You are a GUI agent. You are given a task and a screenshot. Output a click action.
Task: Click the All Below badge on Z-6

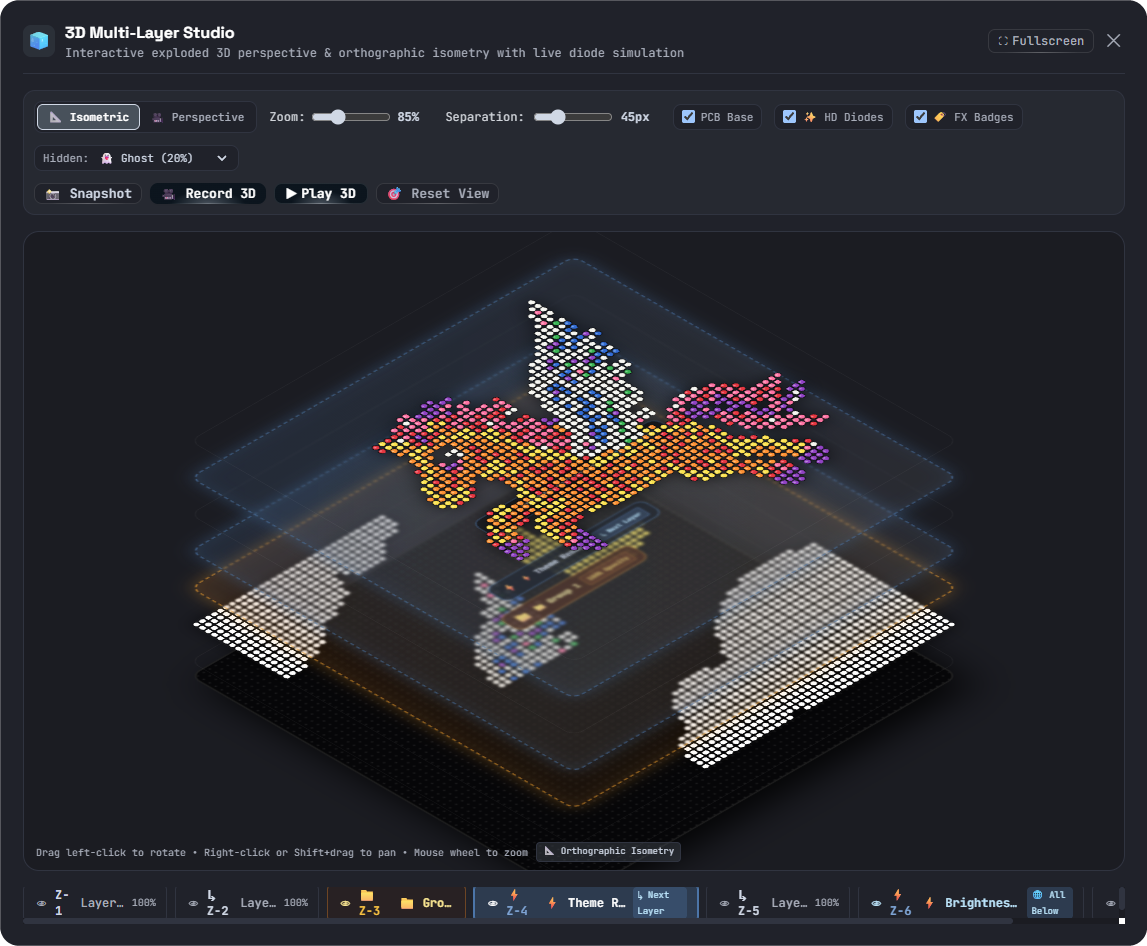[1050, 903]
